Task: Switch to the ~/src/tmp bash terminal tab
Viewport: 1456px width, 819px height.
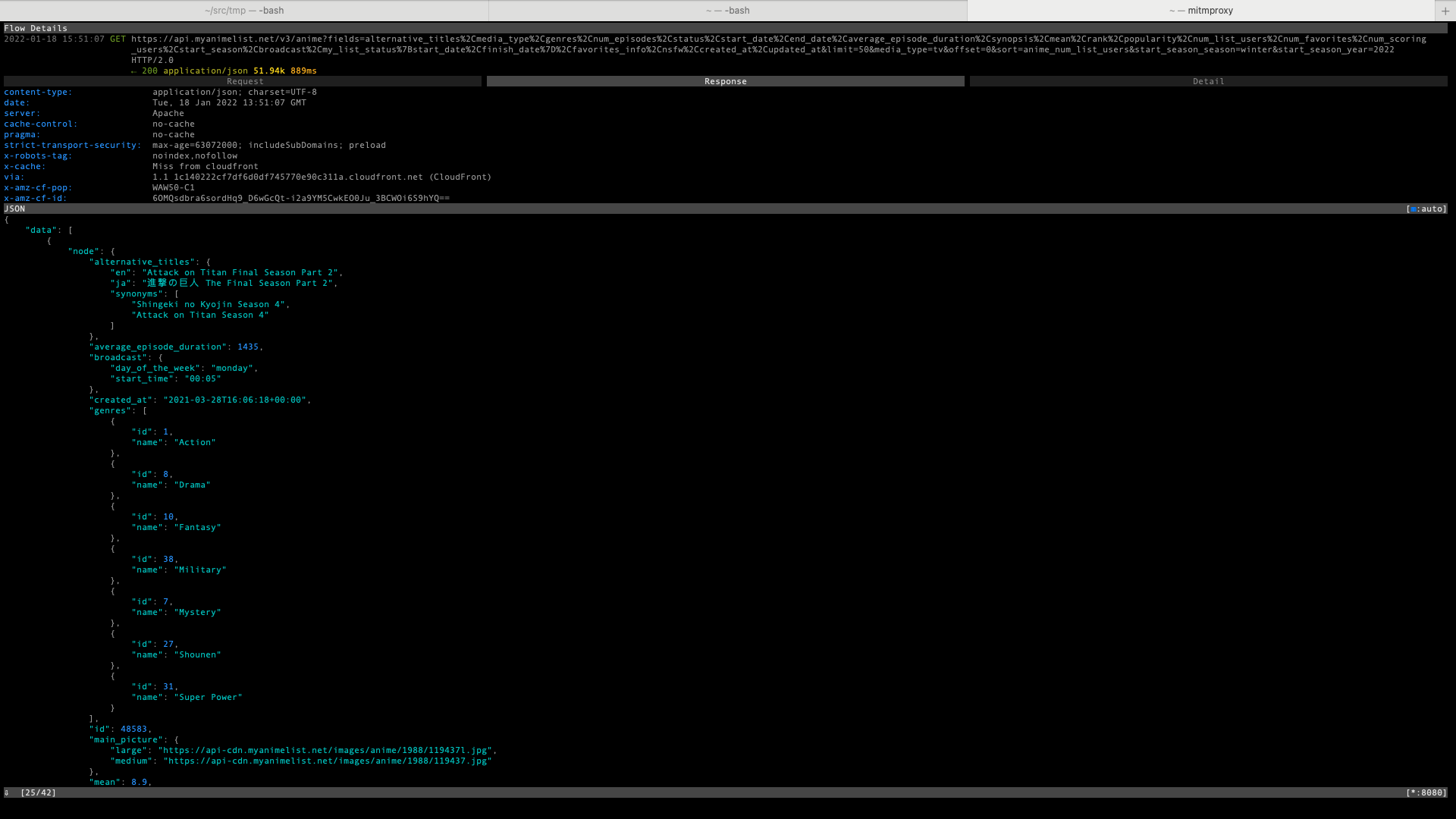Action: [244, 11]
